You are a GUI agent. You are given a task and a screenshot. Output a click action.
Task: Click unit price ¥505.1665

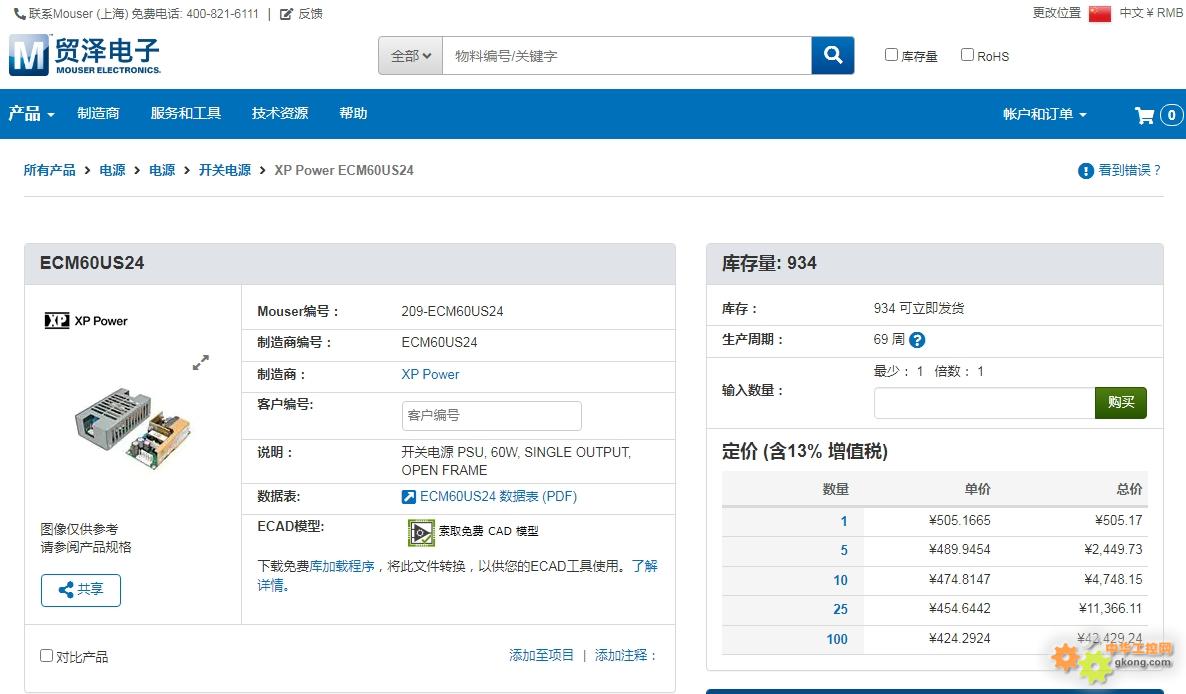pyautogui.click(x=959, y=520)
